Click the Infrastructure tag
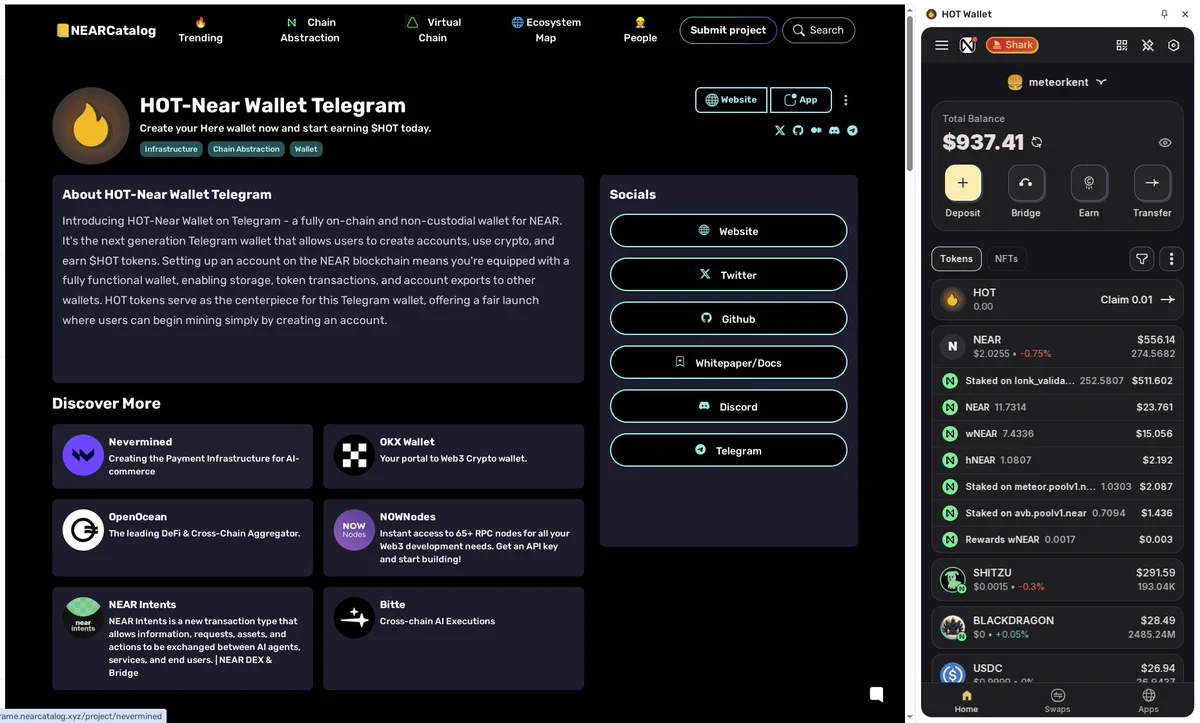1200x723 pixels. coord(171,149)
